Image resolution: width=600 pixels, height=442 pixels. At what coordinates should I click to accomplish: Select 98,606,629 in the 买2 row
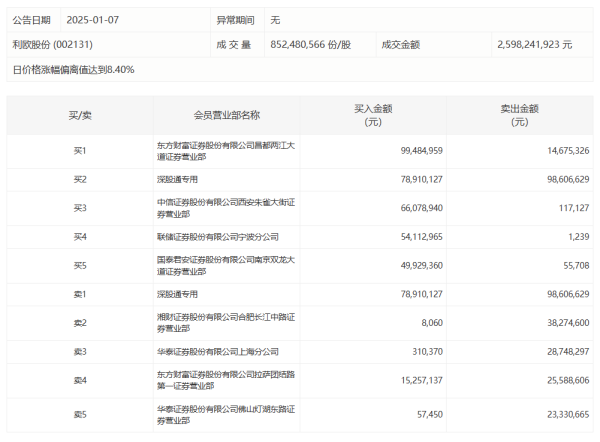(x=568, y=179)
